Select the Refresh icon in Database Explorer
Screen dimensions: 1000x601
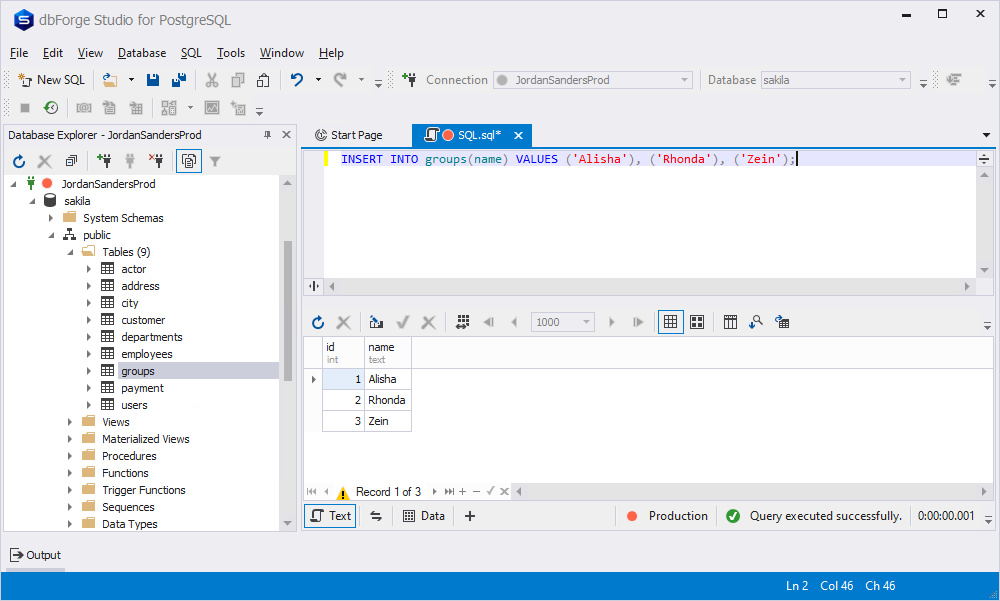pos(18,160)
